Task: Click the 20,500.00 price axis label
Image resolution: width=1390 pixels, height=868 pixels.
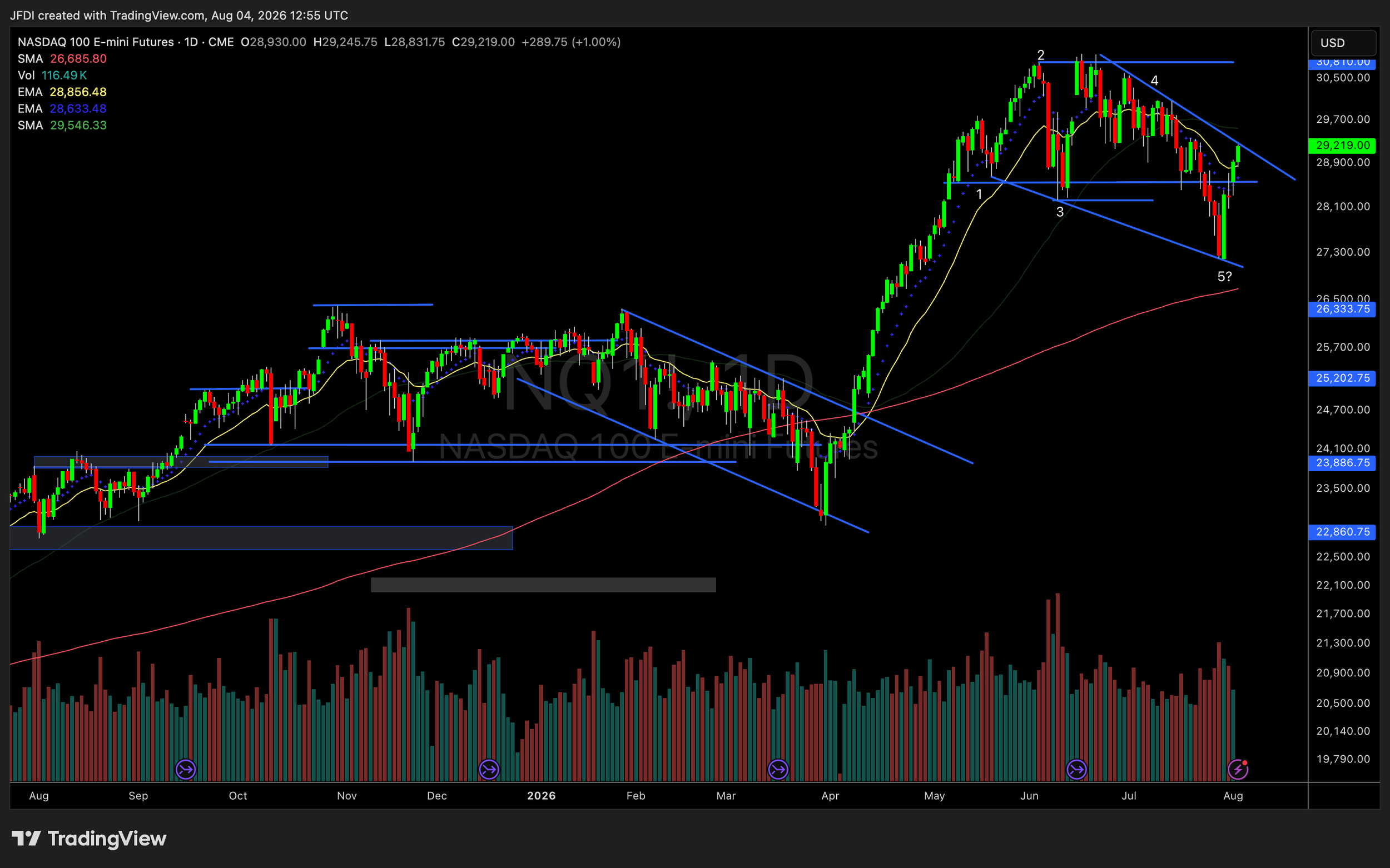Action: tap(1343, 704)
